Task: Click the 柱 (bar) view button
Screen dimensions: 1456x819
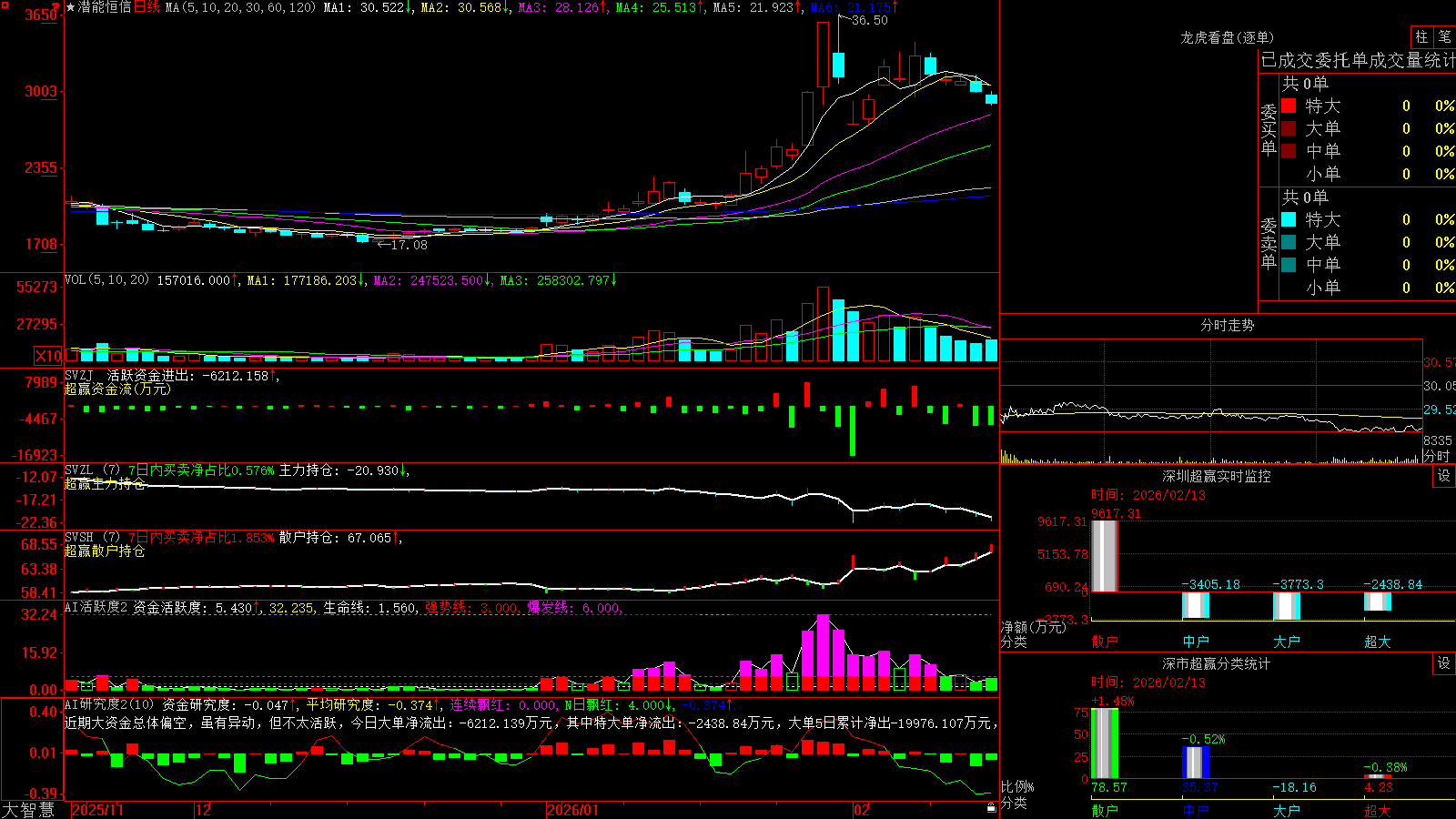Action: (x=1421, y=36)
